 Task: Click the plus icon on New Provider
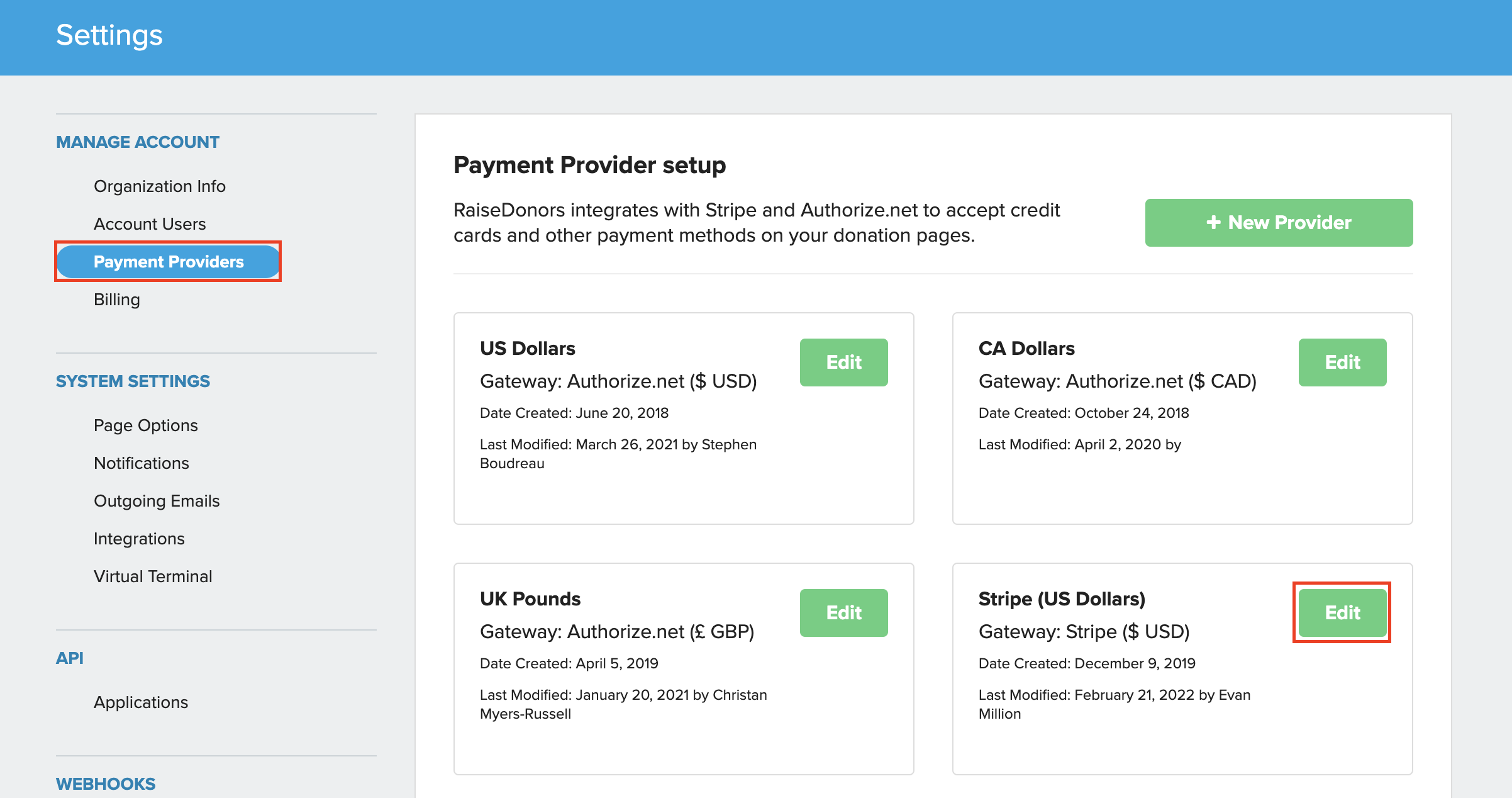tap(1213, 222)
